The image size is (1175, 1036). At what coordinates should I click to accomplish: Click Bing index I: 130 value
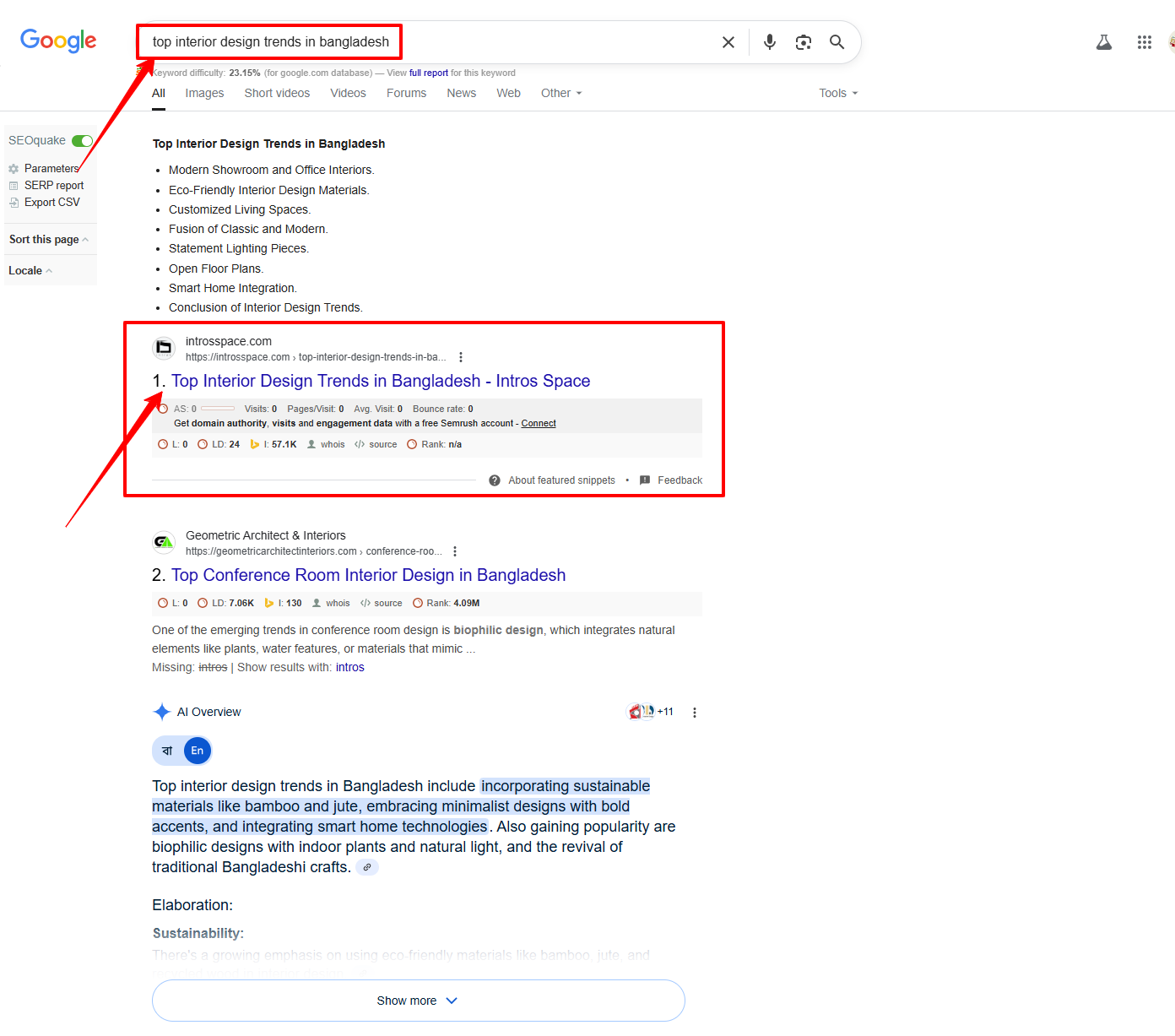click(x=284, y=604)
